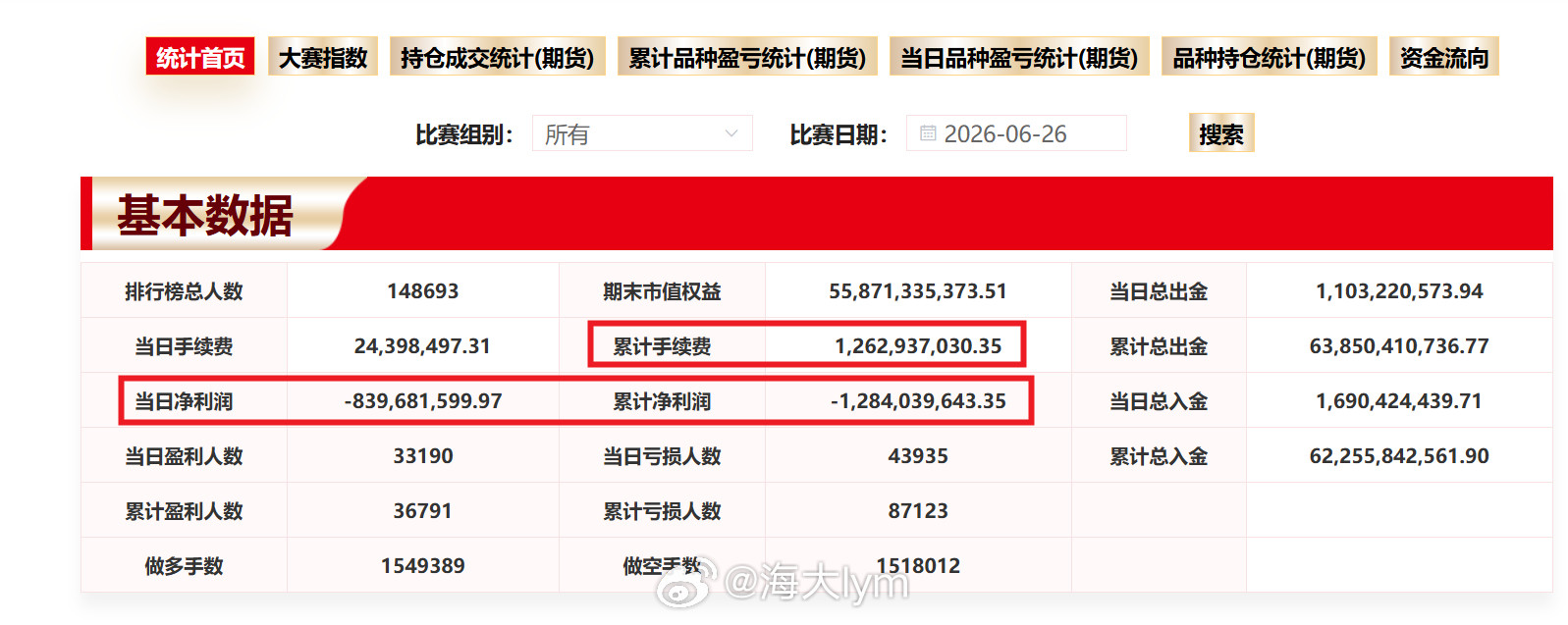Click the 累计净利润 label

coord(662,401)
